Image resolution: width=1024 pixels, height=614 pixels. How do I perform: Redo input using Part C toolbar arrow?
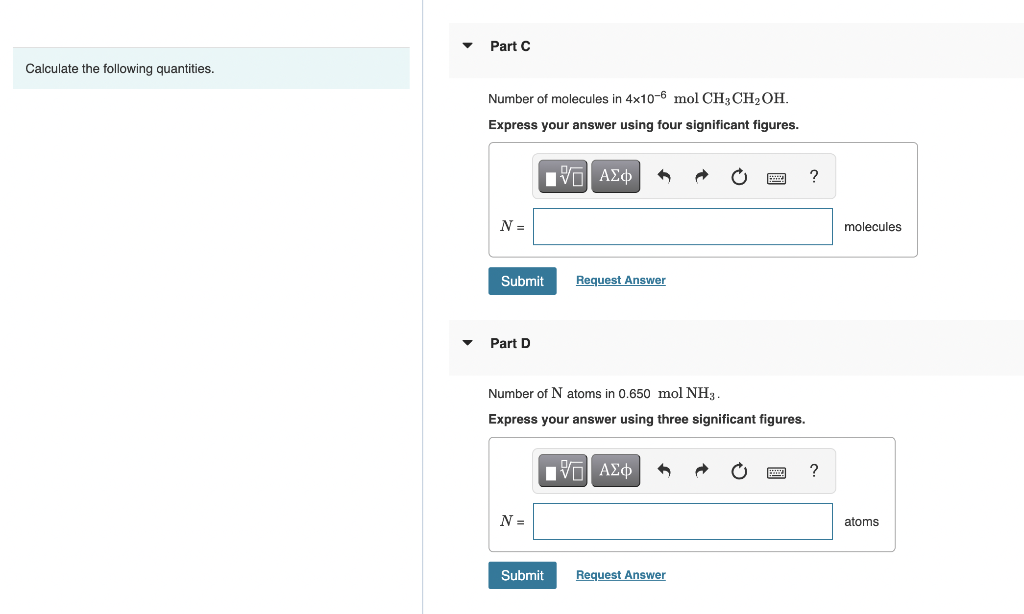tap(701, 176)
